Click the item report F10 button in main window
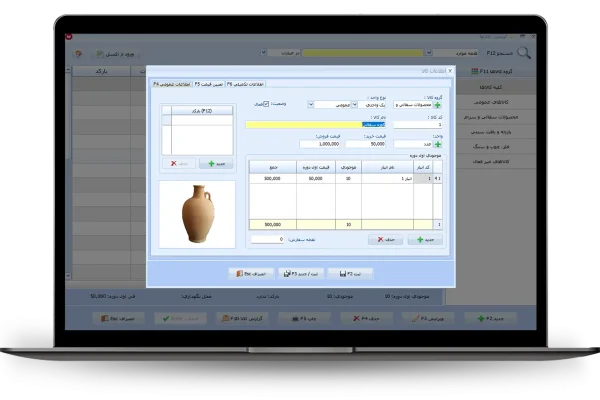Screen dimensions: 600x400 click(242, 318)
